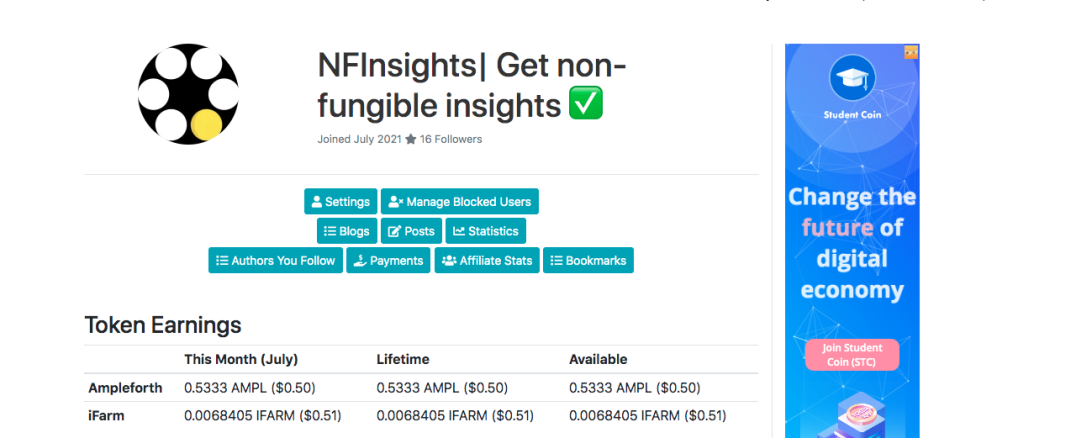1076x438 pixels.
Task: Click the 'Student Coin' label in ad
Action: point(852,115)
